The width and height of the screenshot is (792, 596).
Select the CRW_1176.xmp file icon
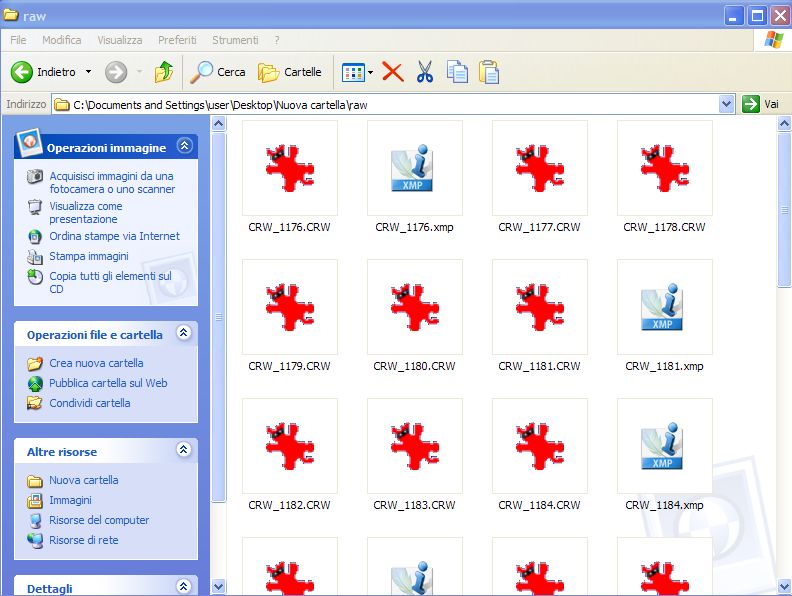tap(415, 168)
